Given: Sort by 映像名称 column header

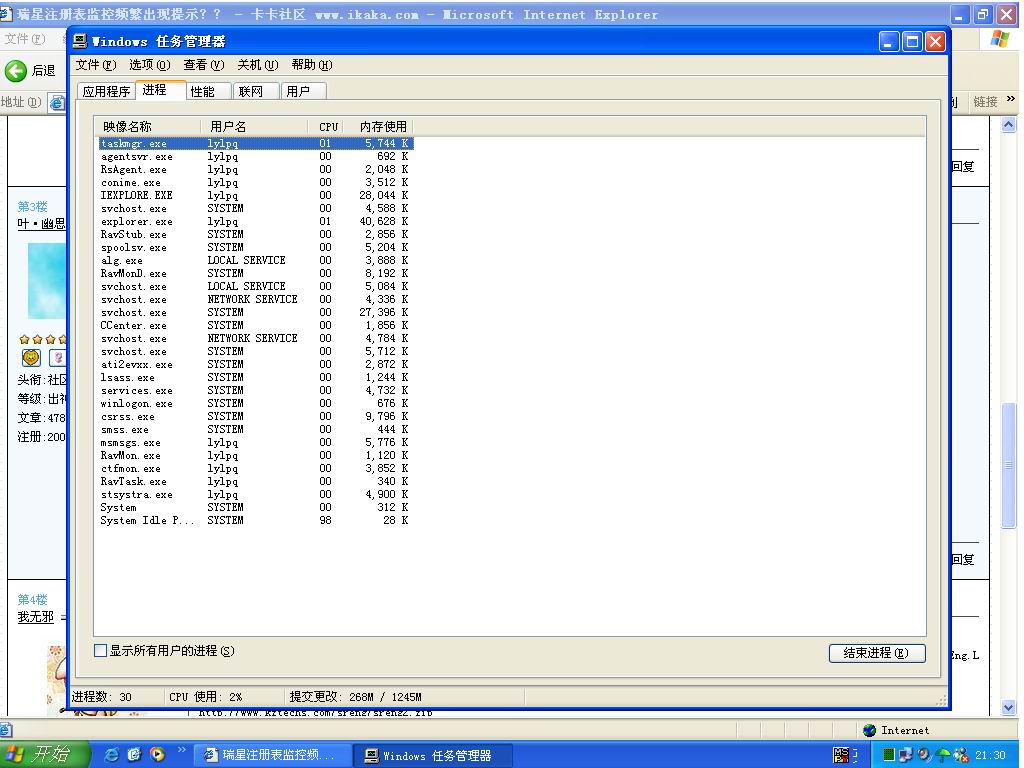Looking at the screenshot, I should (x=149, y=126).
